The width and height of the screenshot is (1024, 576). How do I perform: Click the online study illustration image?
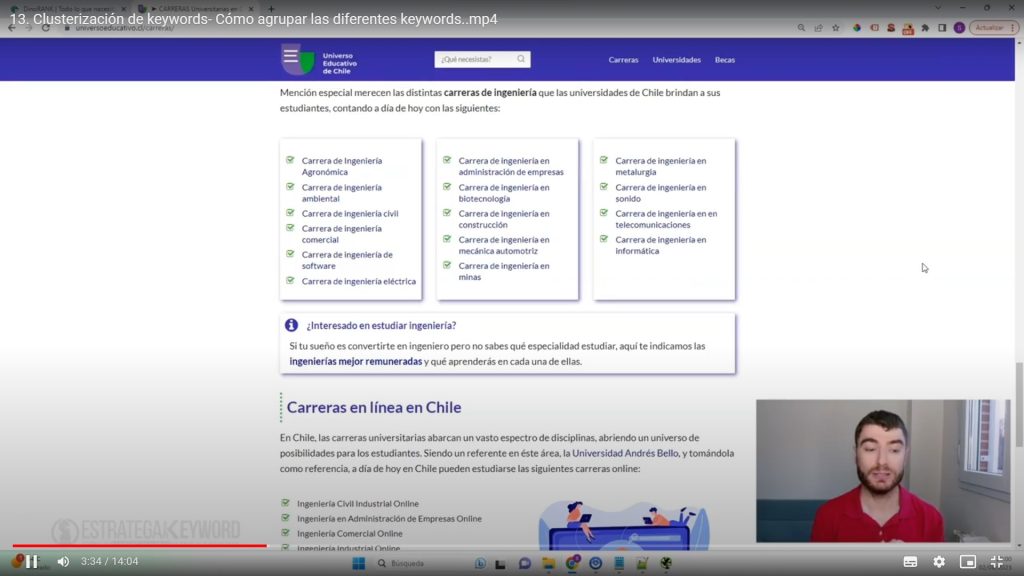(624, 524)
